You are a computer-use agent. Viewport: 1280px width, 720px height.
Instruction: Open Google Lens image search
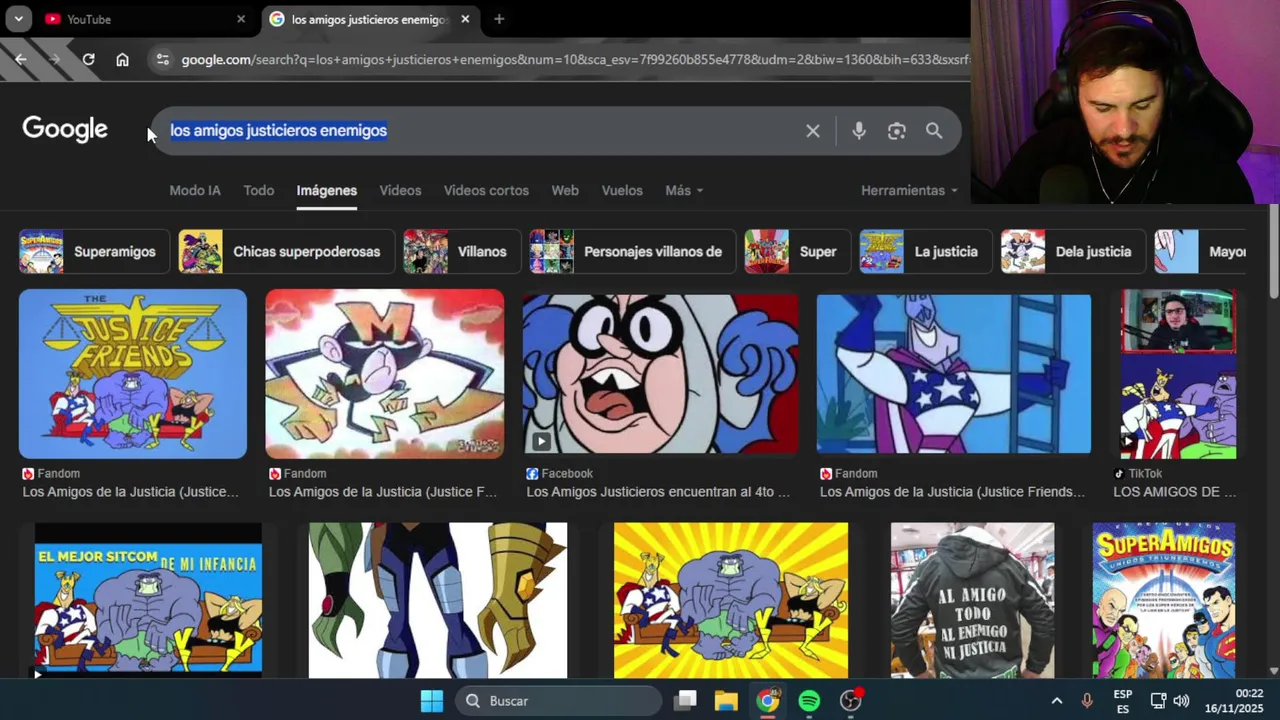(896, 131)
